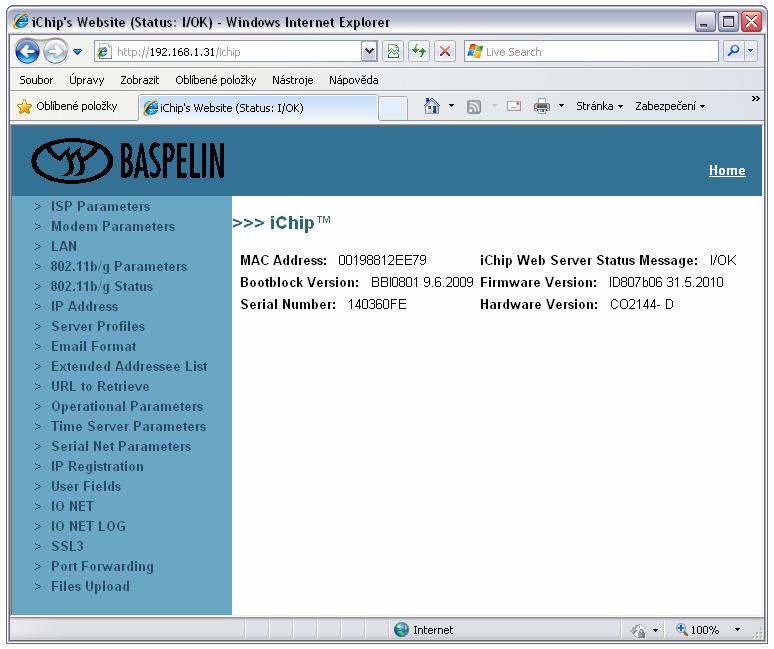This screenshot has height=649, width=774.
Task: Open the SSL3 link
Action: click(67, 546)
